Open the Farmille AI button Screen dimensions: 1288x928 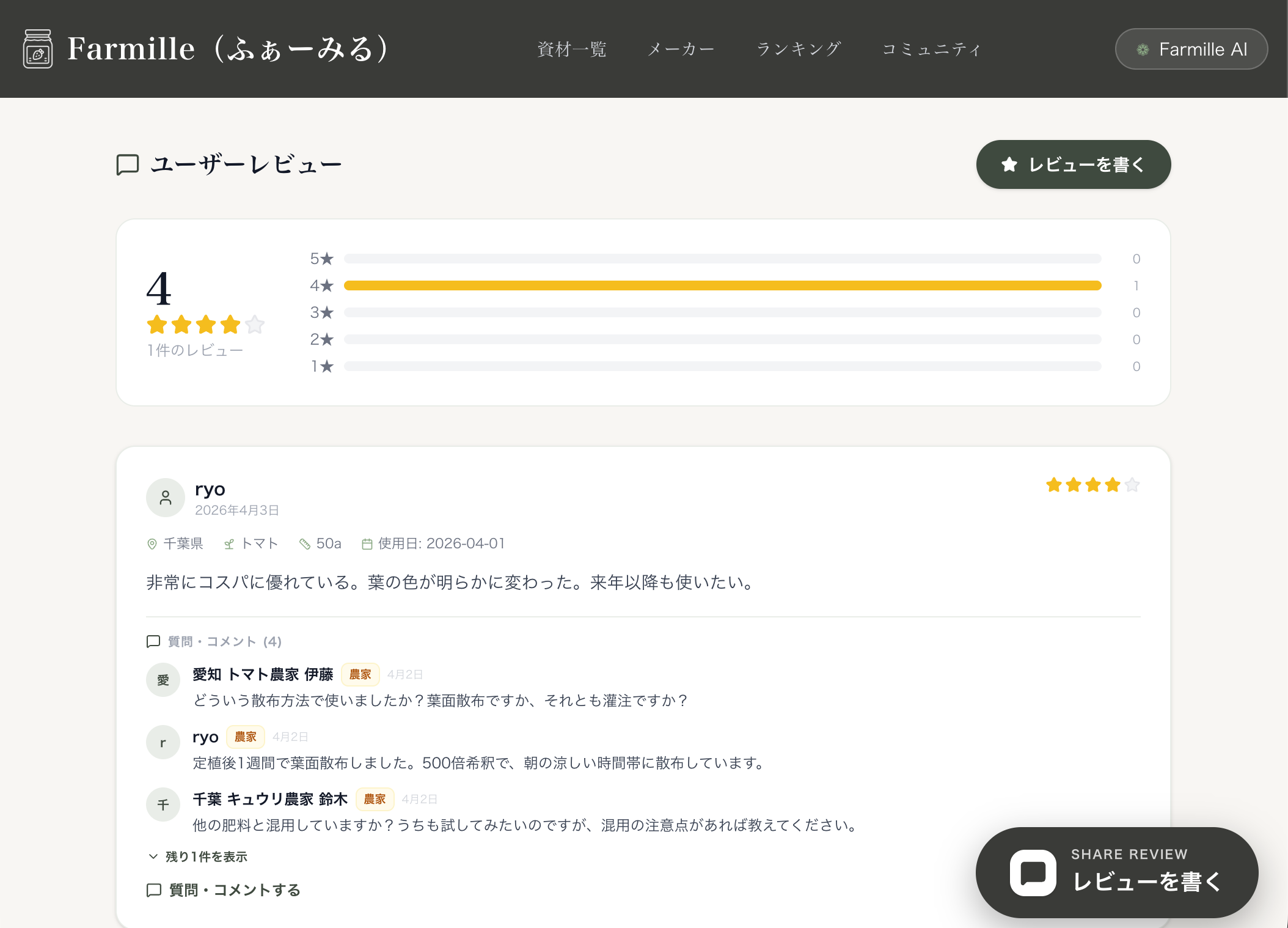coord(1191,49)
